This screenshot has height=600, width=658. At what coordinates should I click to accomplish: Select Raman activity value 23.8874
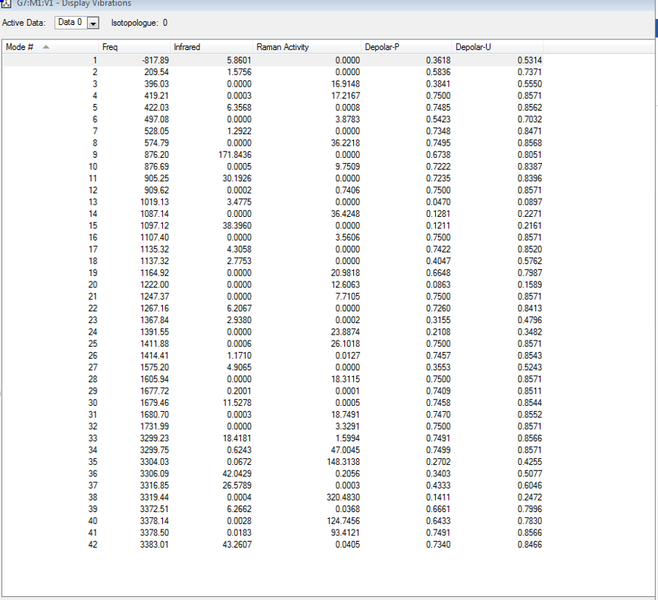coord(345,332)
